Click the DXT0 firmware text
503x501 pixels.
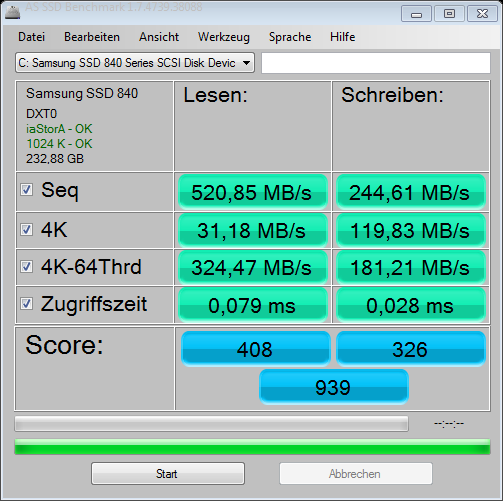click(41, 114)
